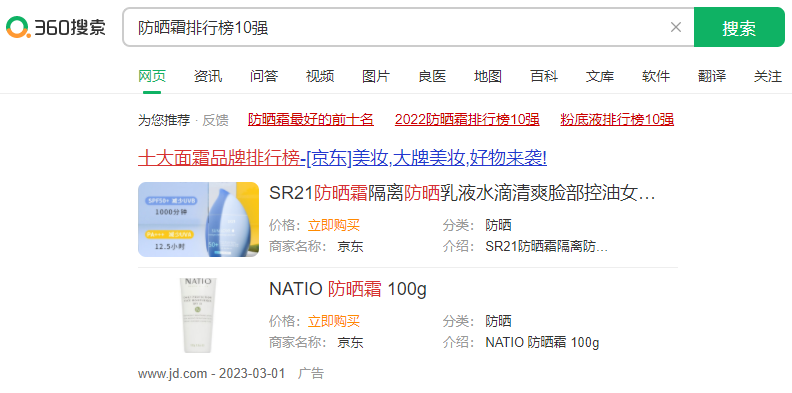This screenshot has height=393, width=792.
Task: Open the 地图 tab
Action: (x=488, y=76)
